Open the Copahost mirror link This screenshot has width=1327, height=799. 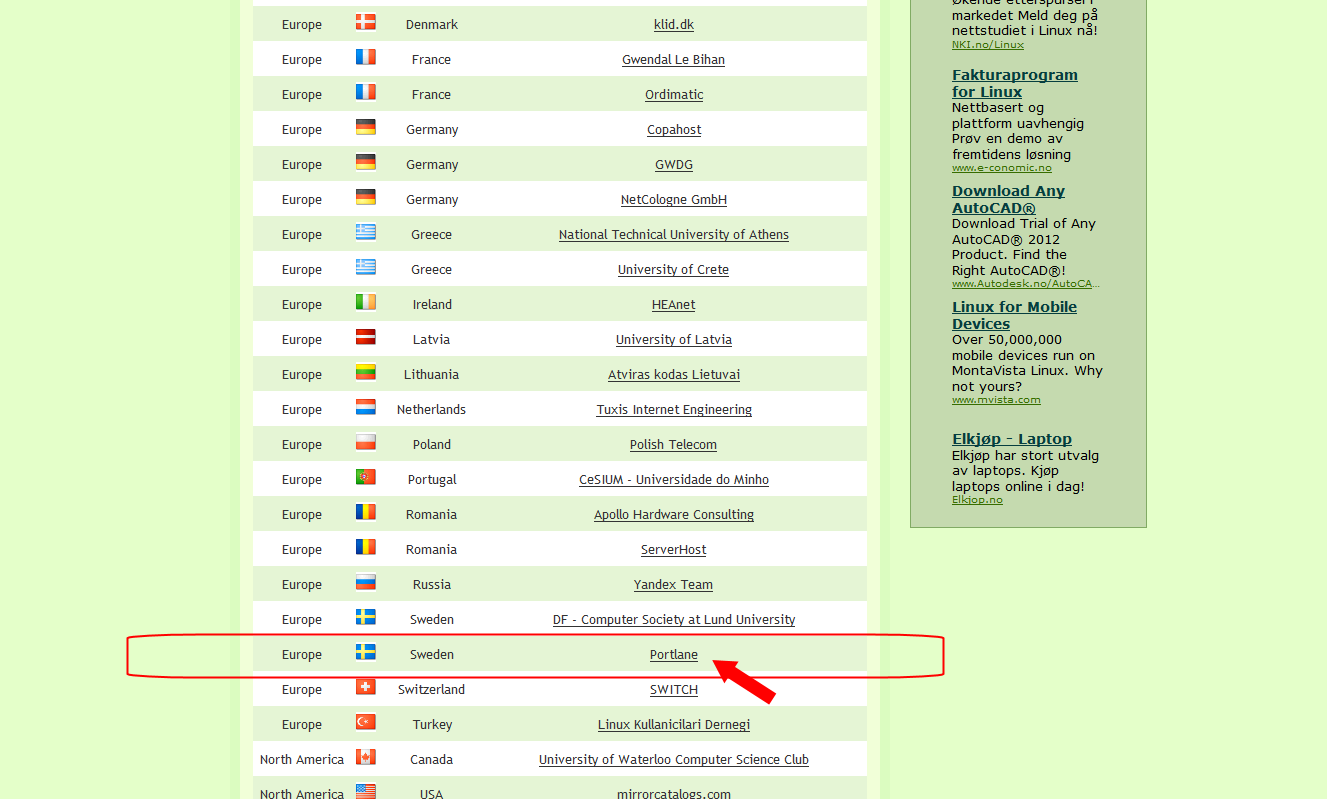click(x=674, y=130)
